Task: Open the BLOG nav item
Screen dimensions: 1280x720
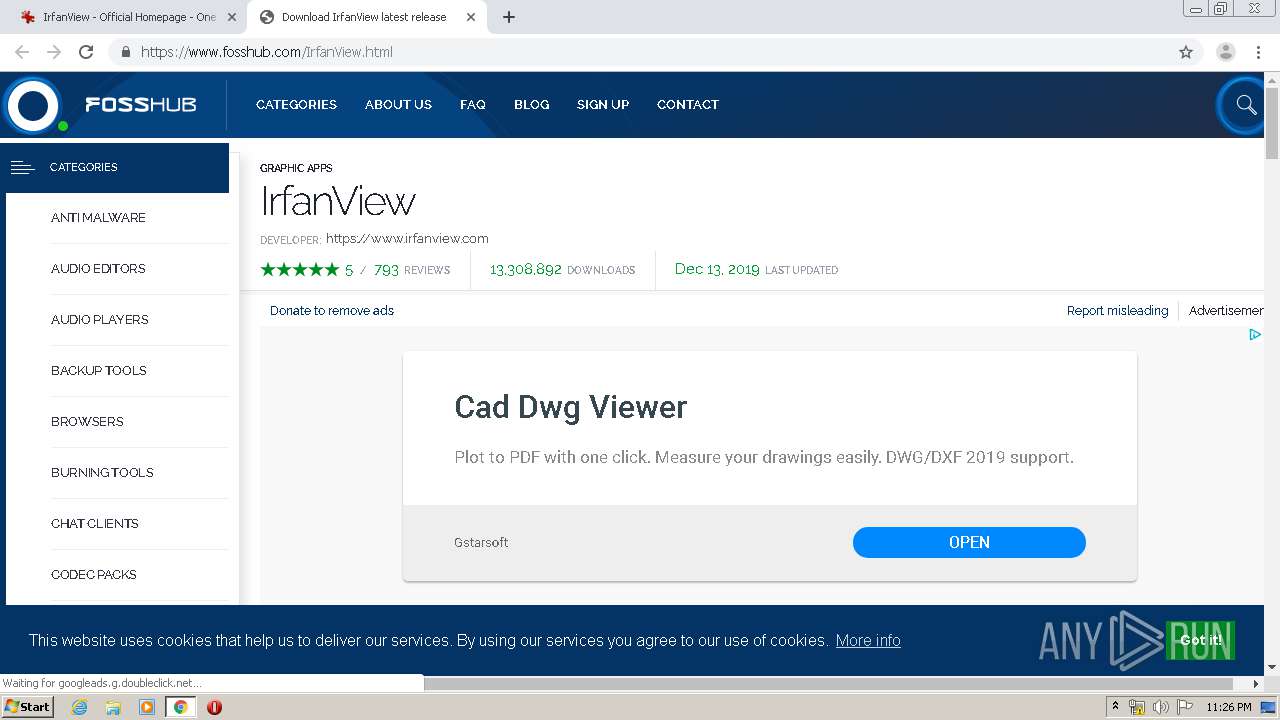Action: (531, 104)
